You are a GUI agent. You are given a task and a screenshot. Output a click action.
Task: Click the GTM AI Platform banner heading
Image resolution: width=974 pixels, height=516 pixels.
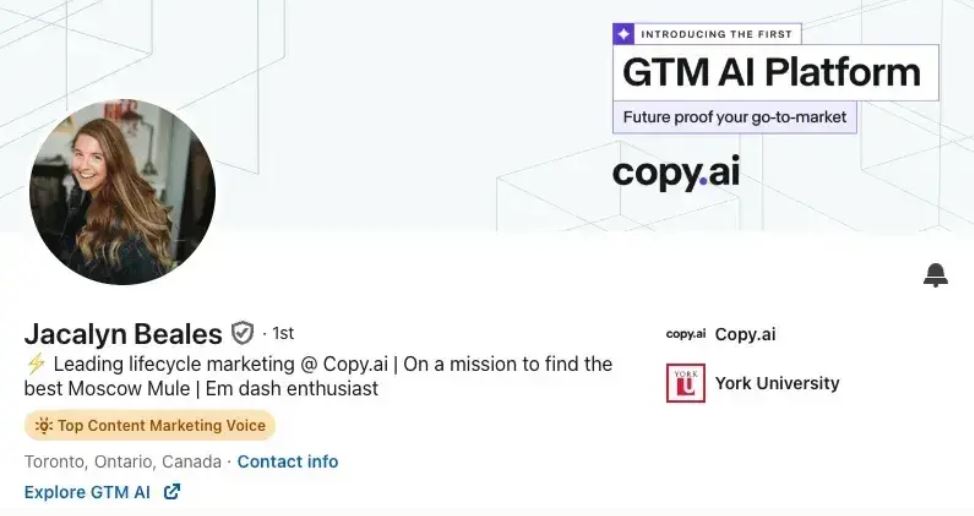tap(771, 72)
